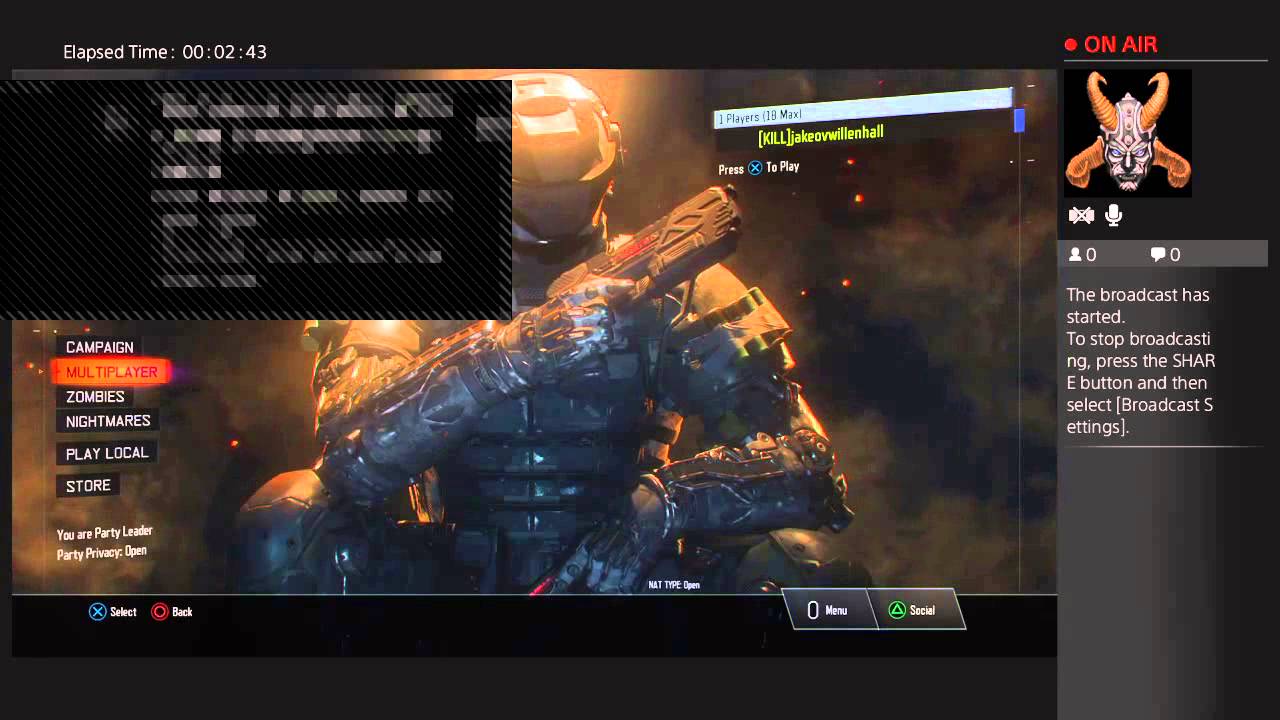Click the 1 Players (18 Max) header

tap(865, 109)
